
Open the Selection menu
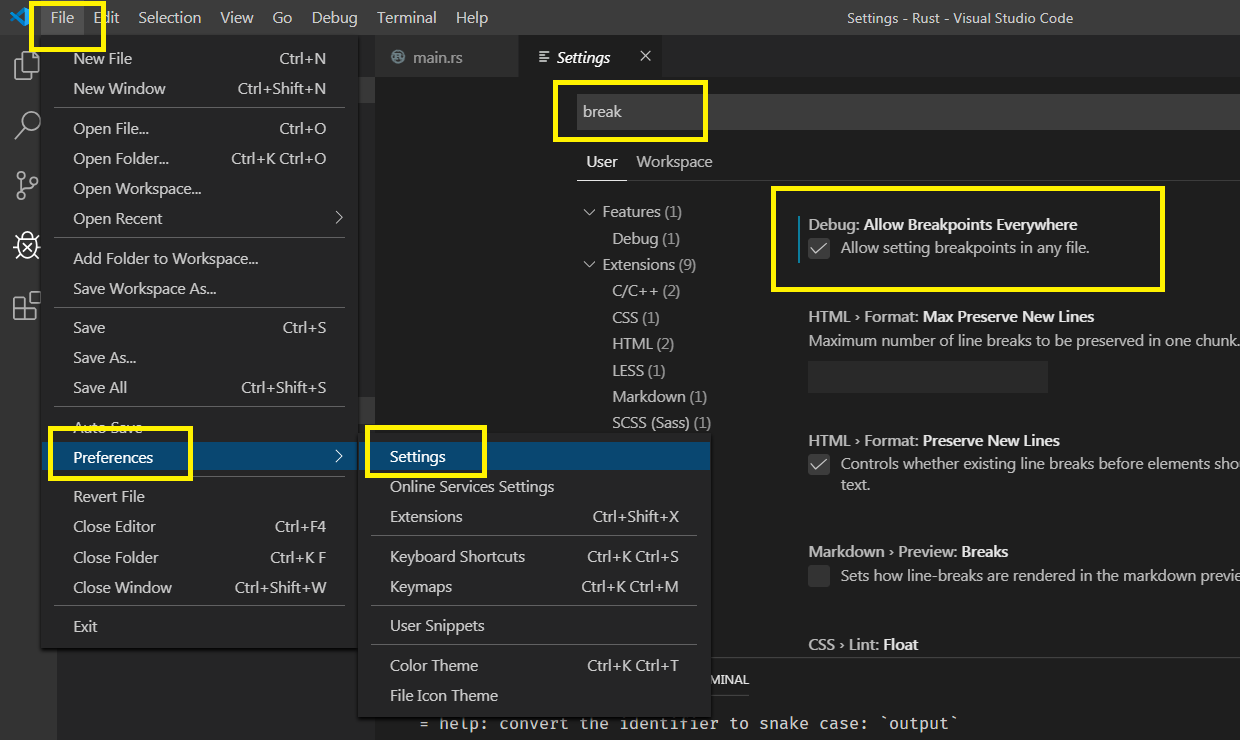pyautogui.click(x=170, y=17)
